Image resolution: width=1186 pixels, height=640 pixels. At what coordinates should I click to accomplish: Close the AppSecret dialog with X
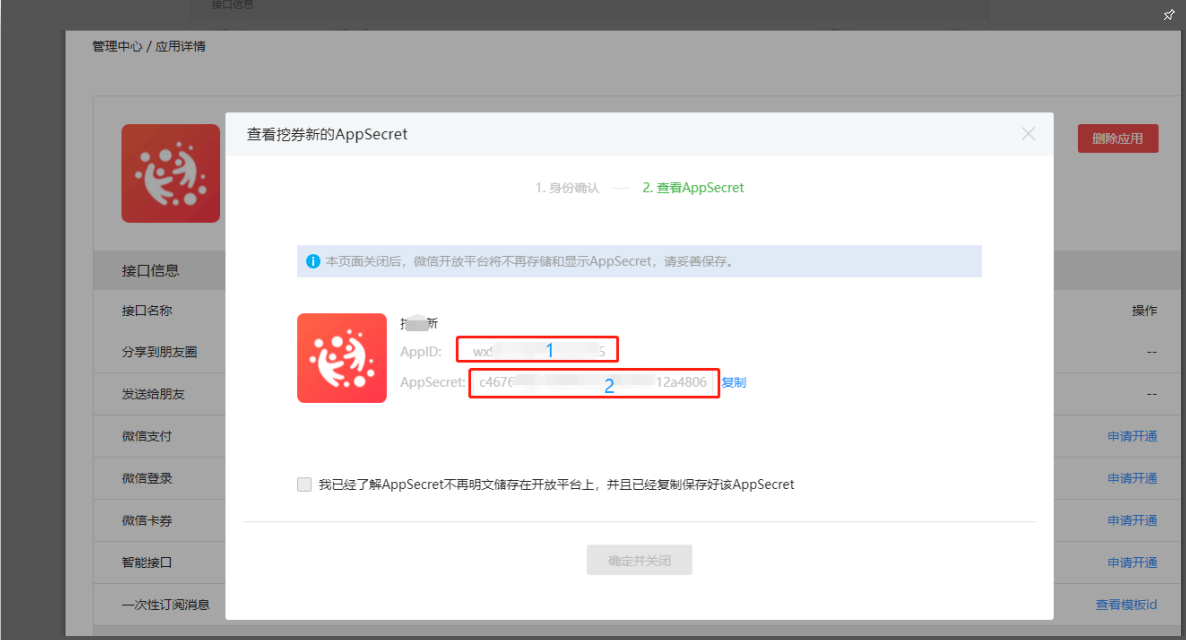tap(1028, 134)
